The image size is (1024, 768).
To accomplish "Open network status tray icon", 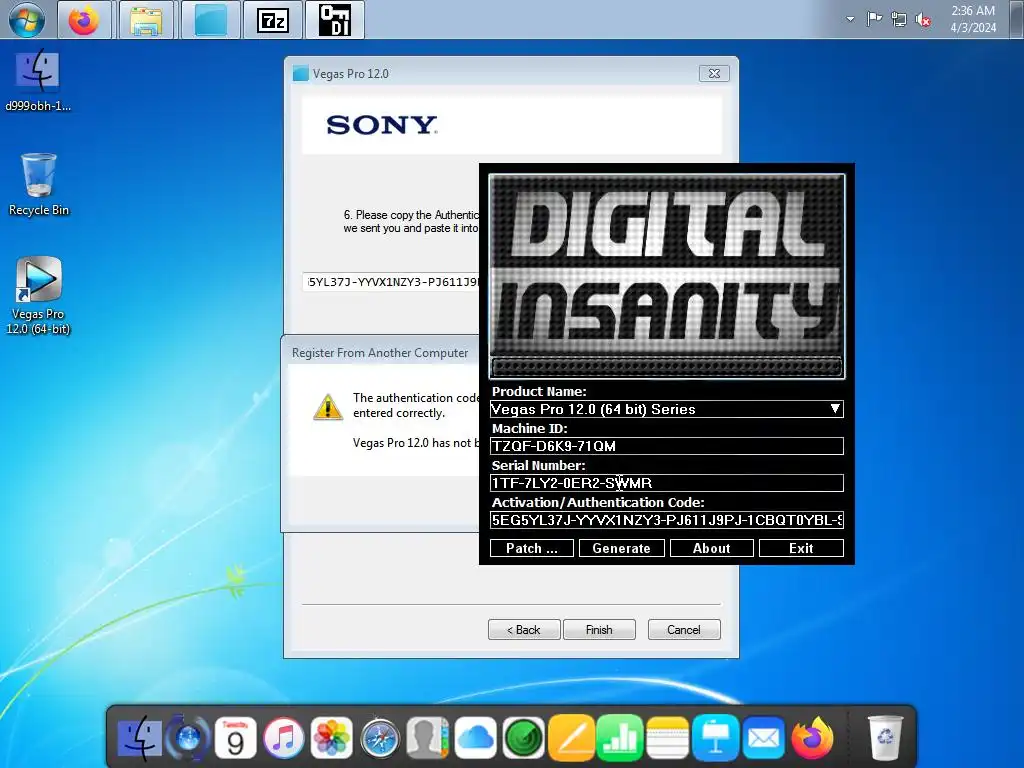I will click(899, 19).
